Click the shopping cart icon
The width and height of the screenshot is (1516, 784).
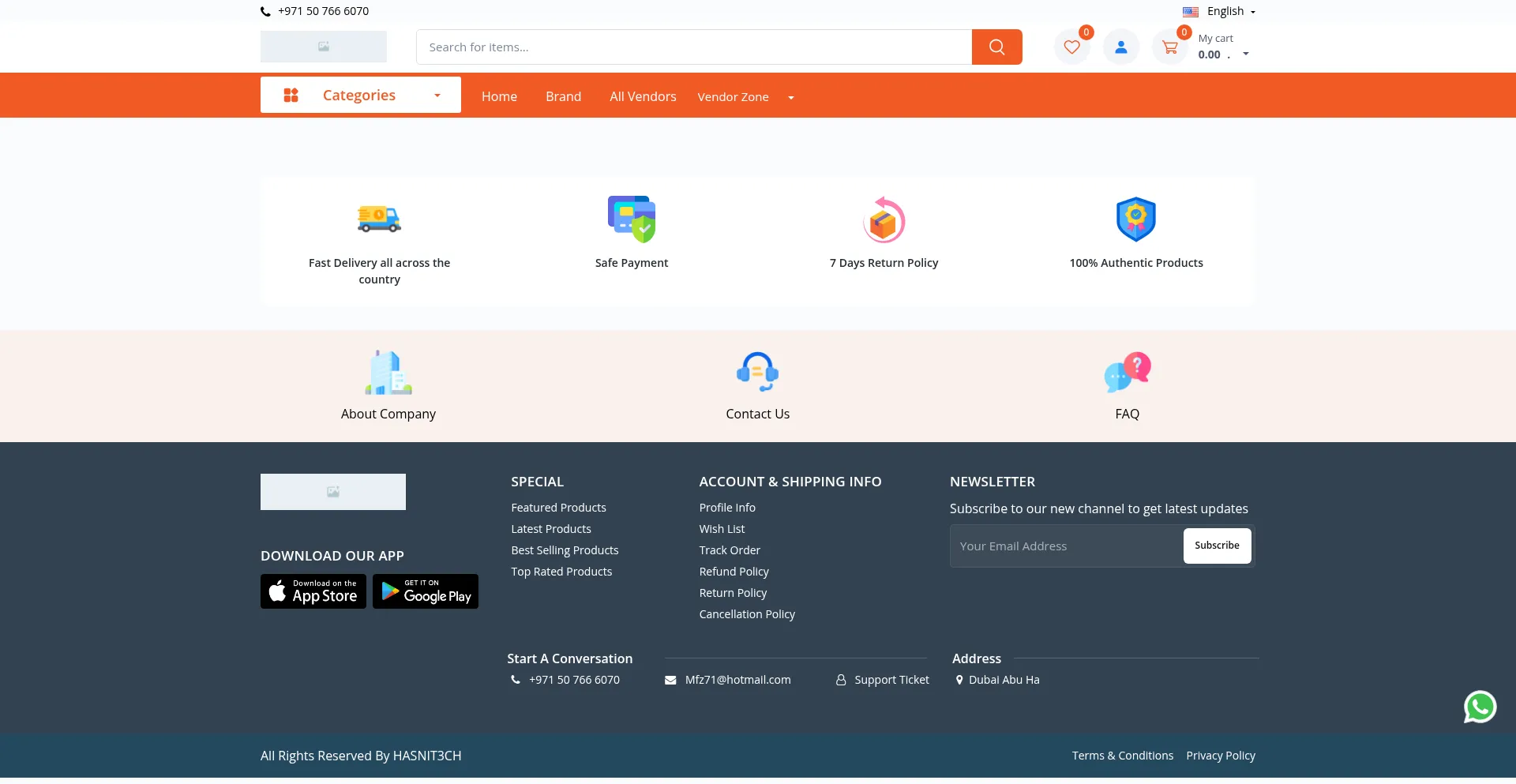(x=1169, y=47)
